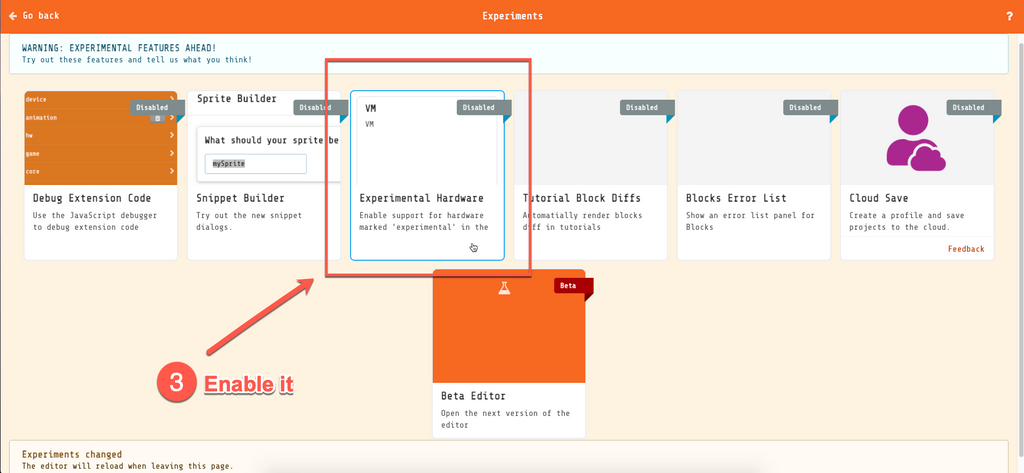This screenshot has width=1024, height=473.
Task: Expand the game row chevron
Action: tap(172, 153)
